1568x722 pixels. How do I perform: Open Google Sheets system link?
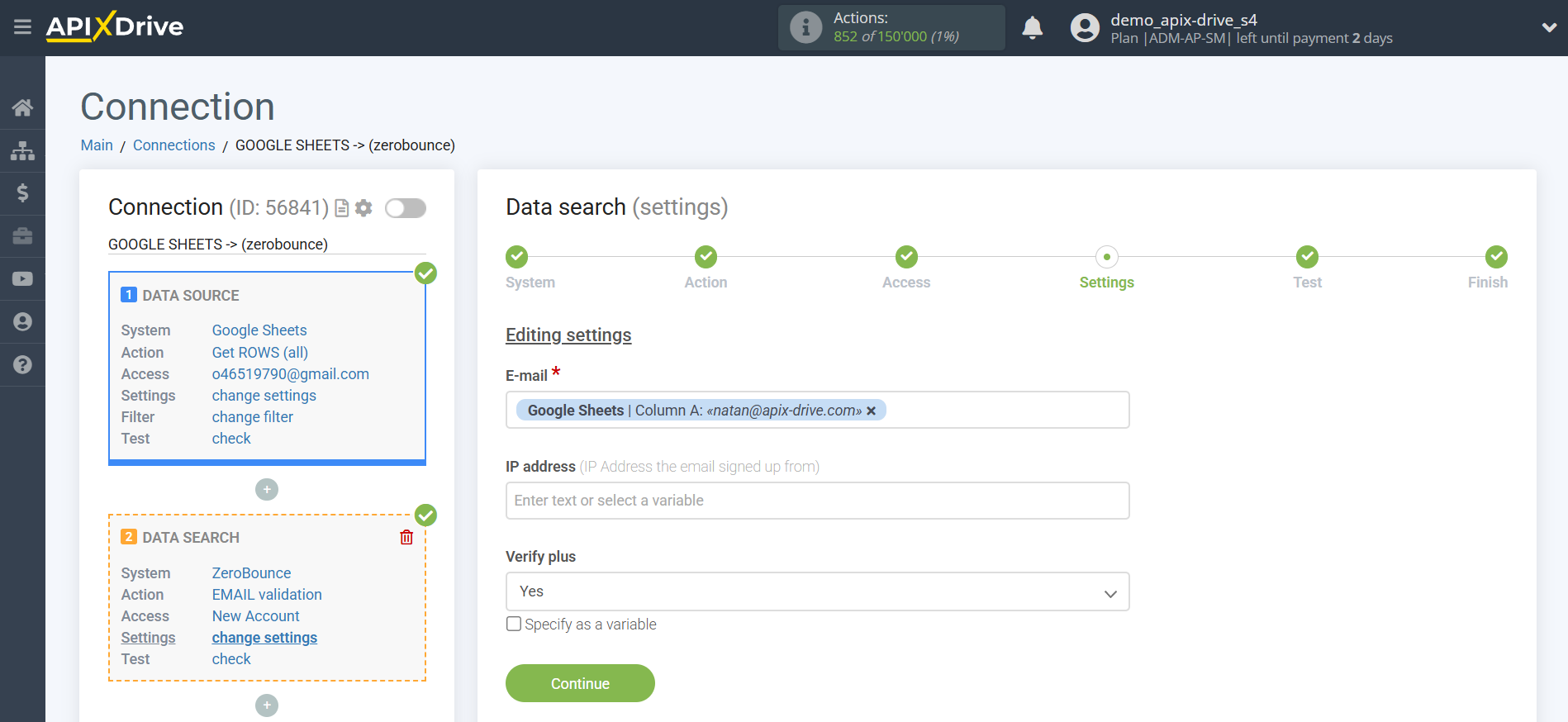[x=259, y=330]
